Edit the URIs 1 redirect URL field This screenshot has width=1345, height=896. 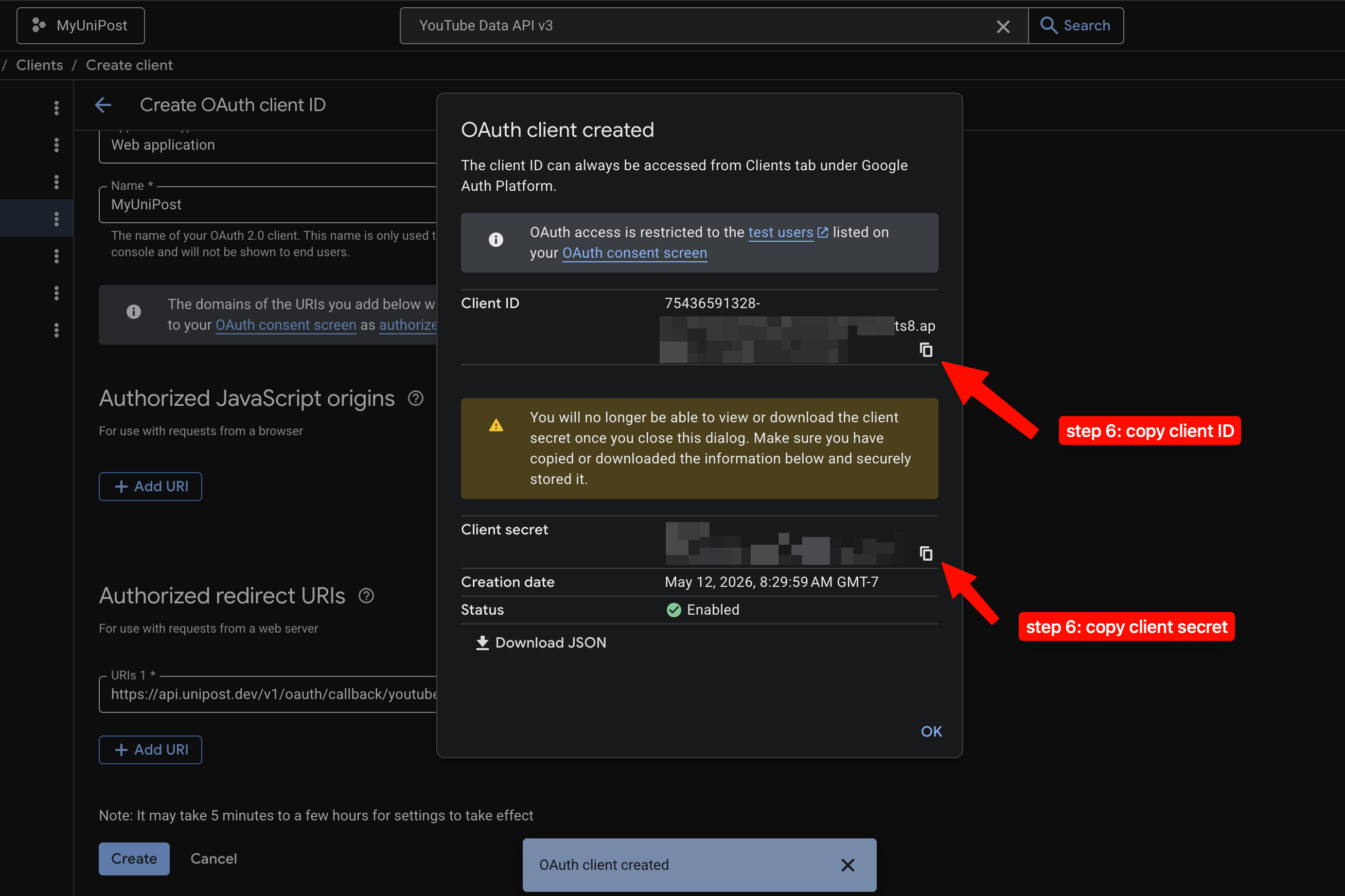point(268,694)
